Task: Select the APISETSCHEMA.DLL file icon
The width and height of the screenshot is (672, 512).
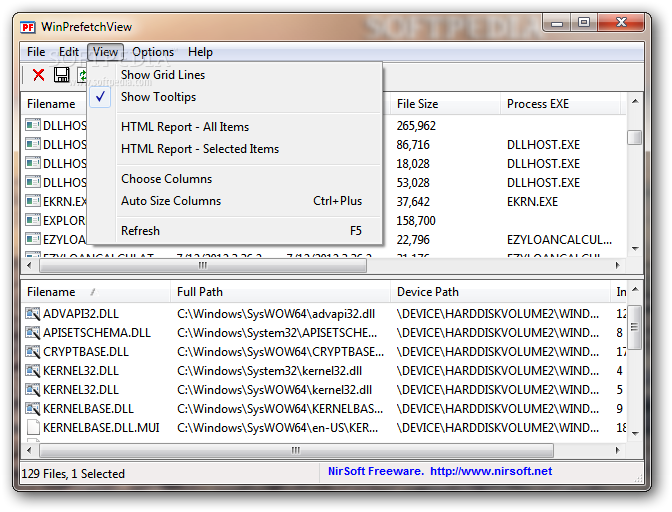Action: point(33,332)
